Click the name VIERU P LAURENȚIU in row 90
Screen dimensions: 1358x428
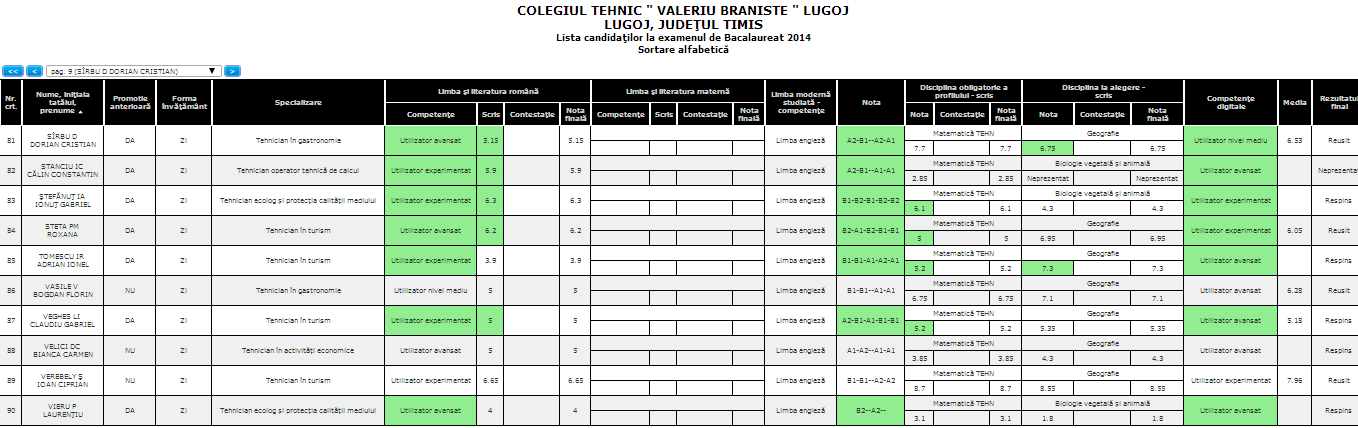tap(62, 411)
